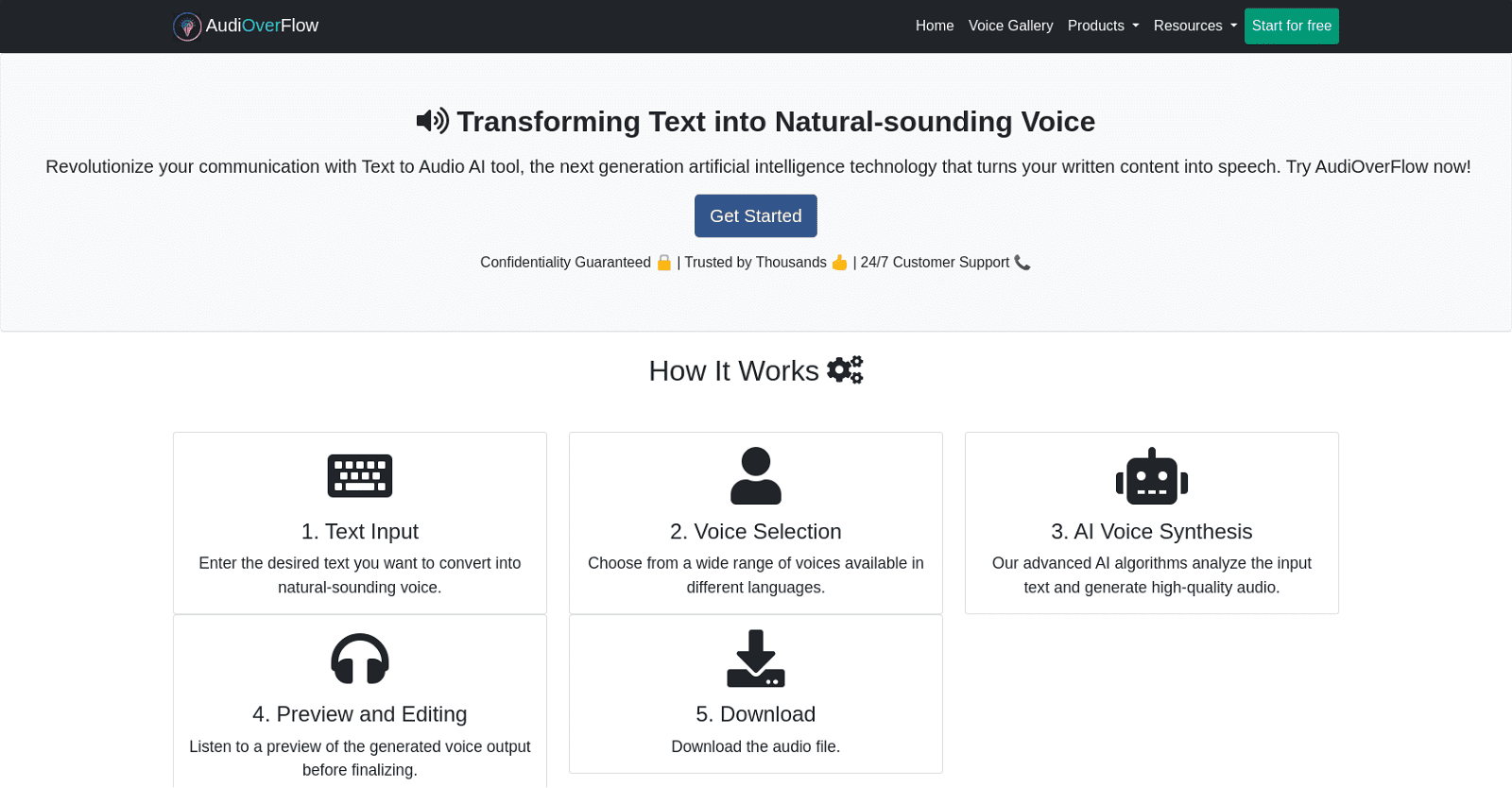
Task: Click the AudiOverFlow brand name text
Action: 262,26
